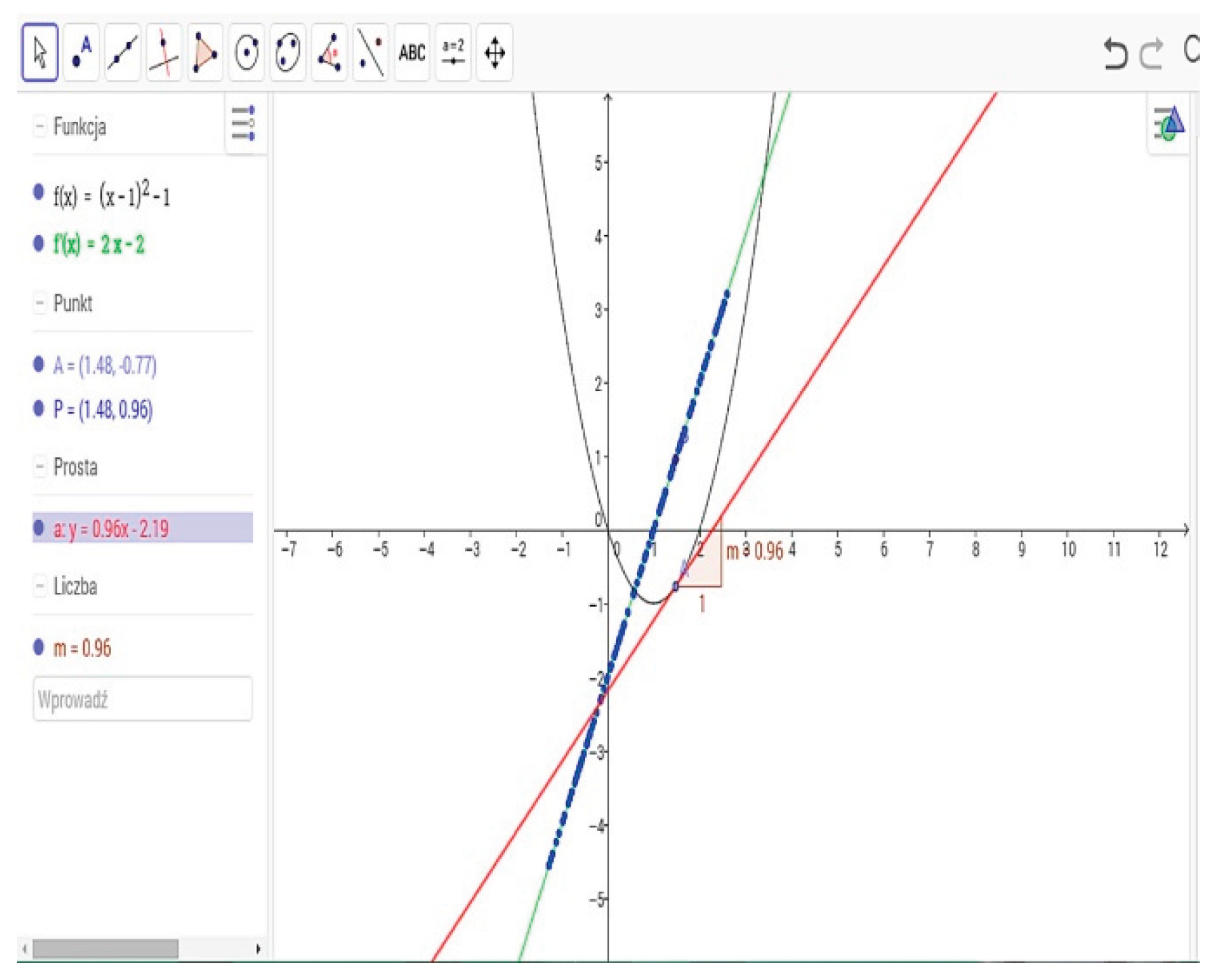This screenshot has height=980, width=1213.
Task: Toggle visibility of function f(x)
Action: 39,192
